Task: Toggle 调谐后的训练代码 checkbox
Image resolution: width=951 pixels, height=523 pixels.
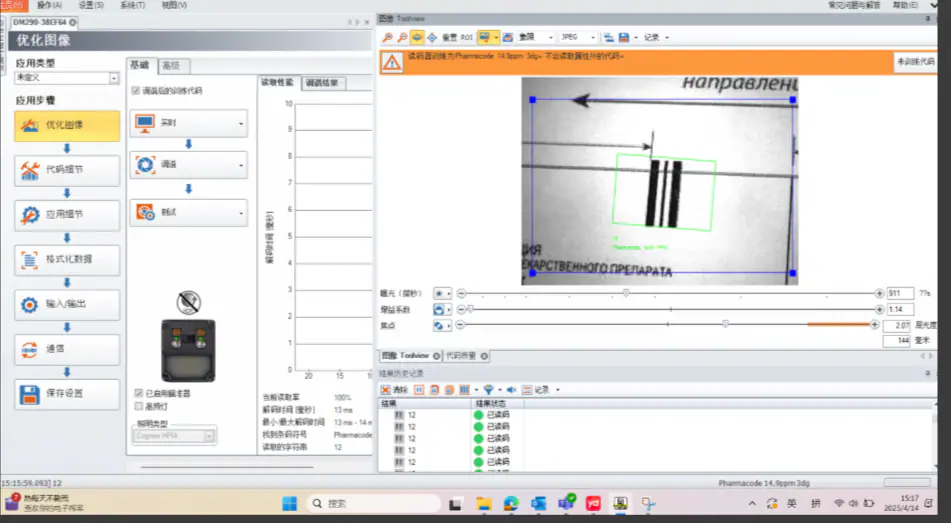Action: point(136,90)
